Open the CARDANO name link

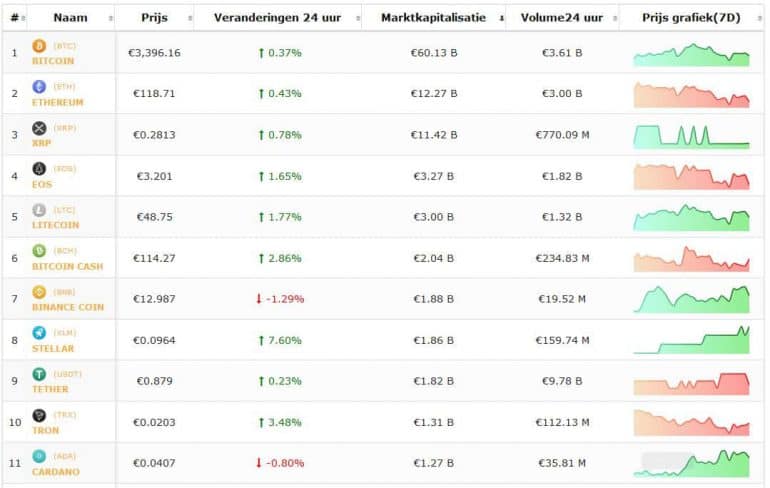coord(55,471)
